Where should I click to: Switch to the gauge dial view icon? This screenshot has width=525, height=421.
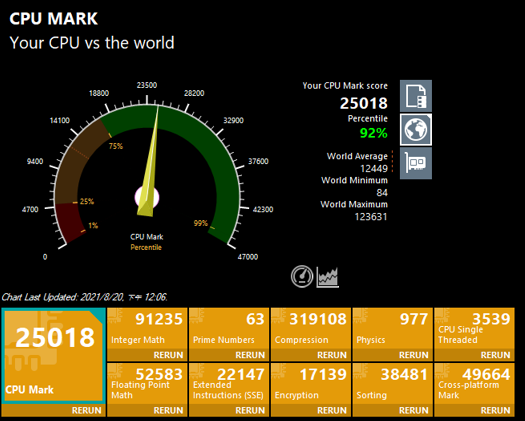click(x=302, y=277)
